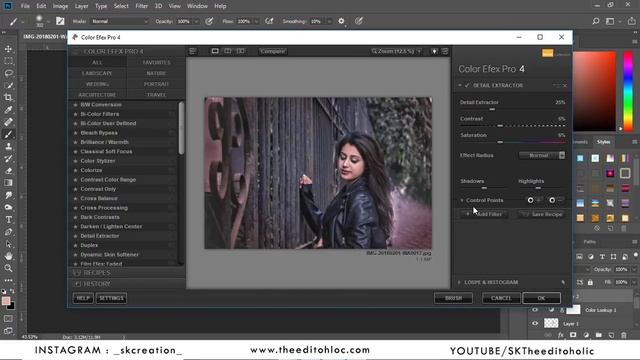Remove Detail Extractor filter with X icon
This screenshot has width=640, height=360.
tap(565, 86)
